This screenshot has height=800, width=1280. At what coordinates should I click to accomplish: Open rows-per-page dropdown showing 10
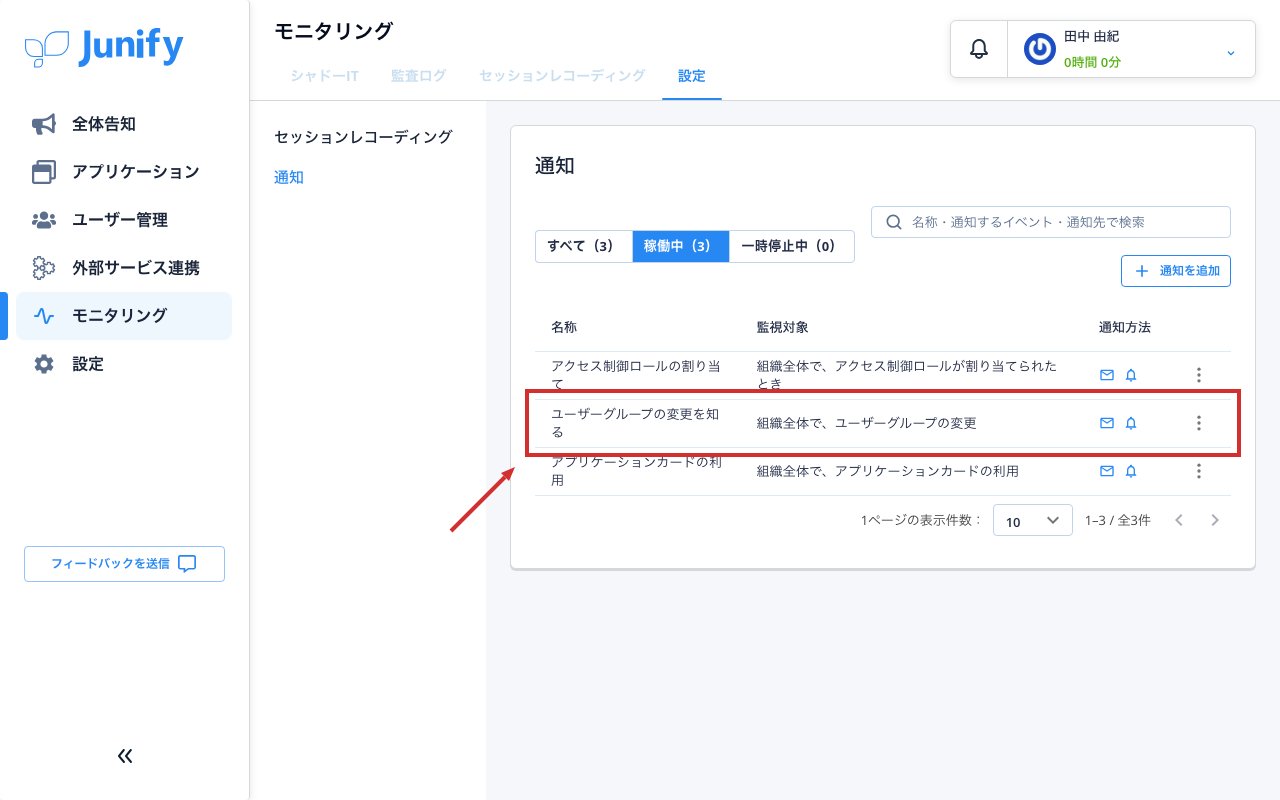[1033, 520]
